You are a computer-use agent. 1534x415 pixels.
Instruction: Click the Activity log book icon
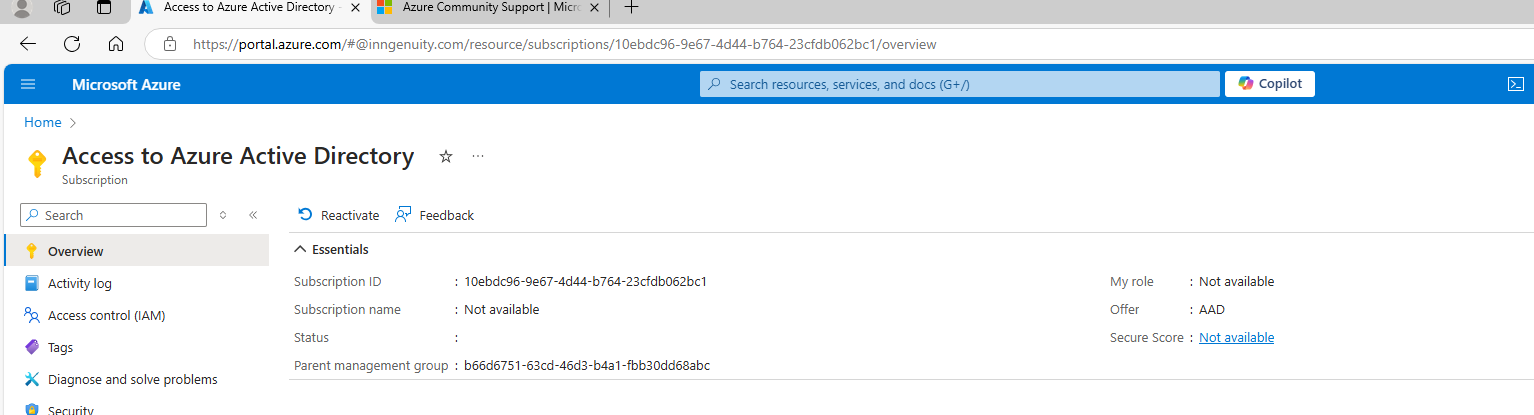coord(32,283)
